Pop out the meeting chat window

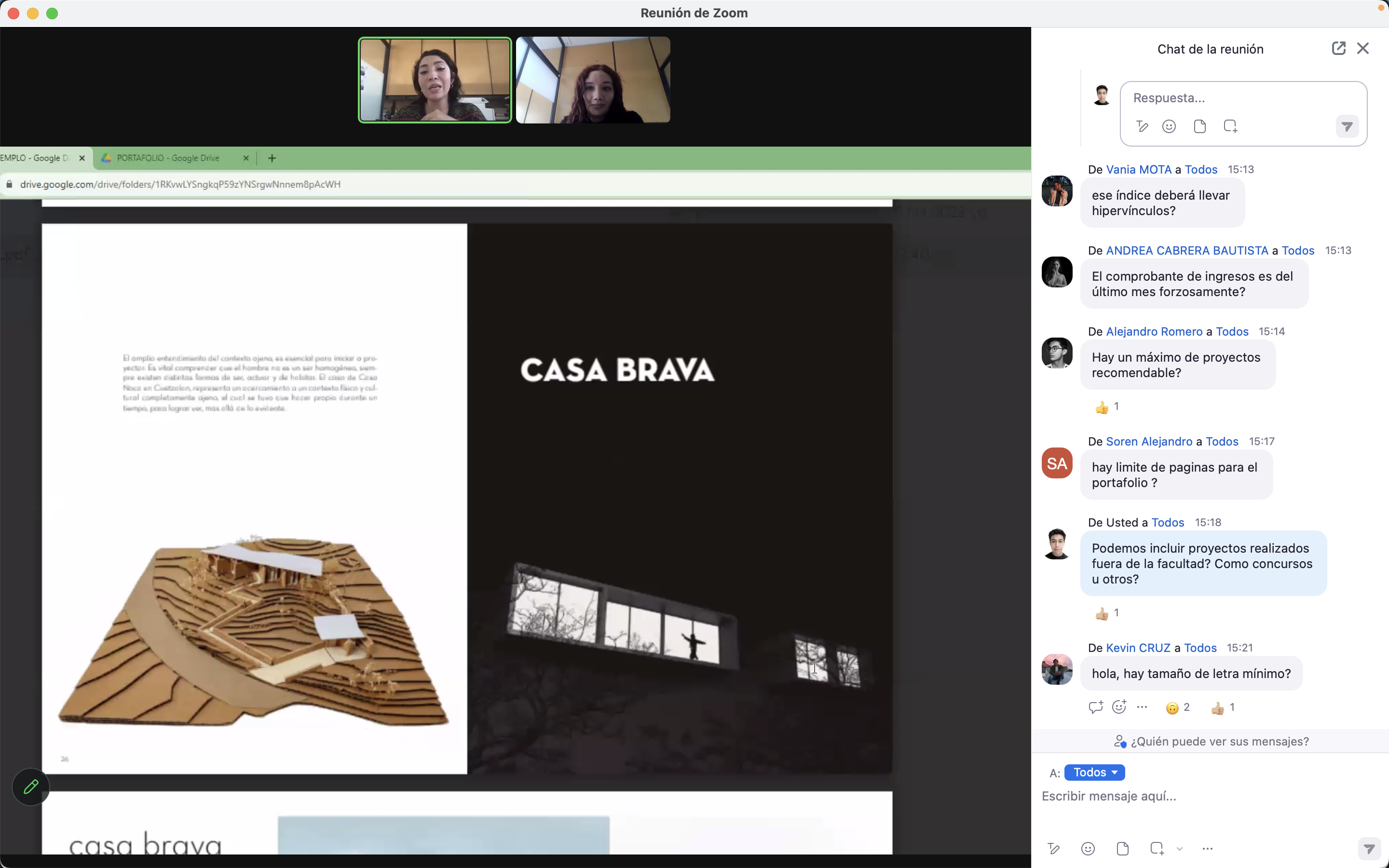coord(1338,48)
